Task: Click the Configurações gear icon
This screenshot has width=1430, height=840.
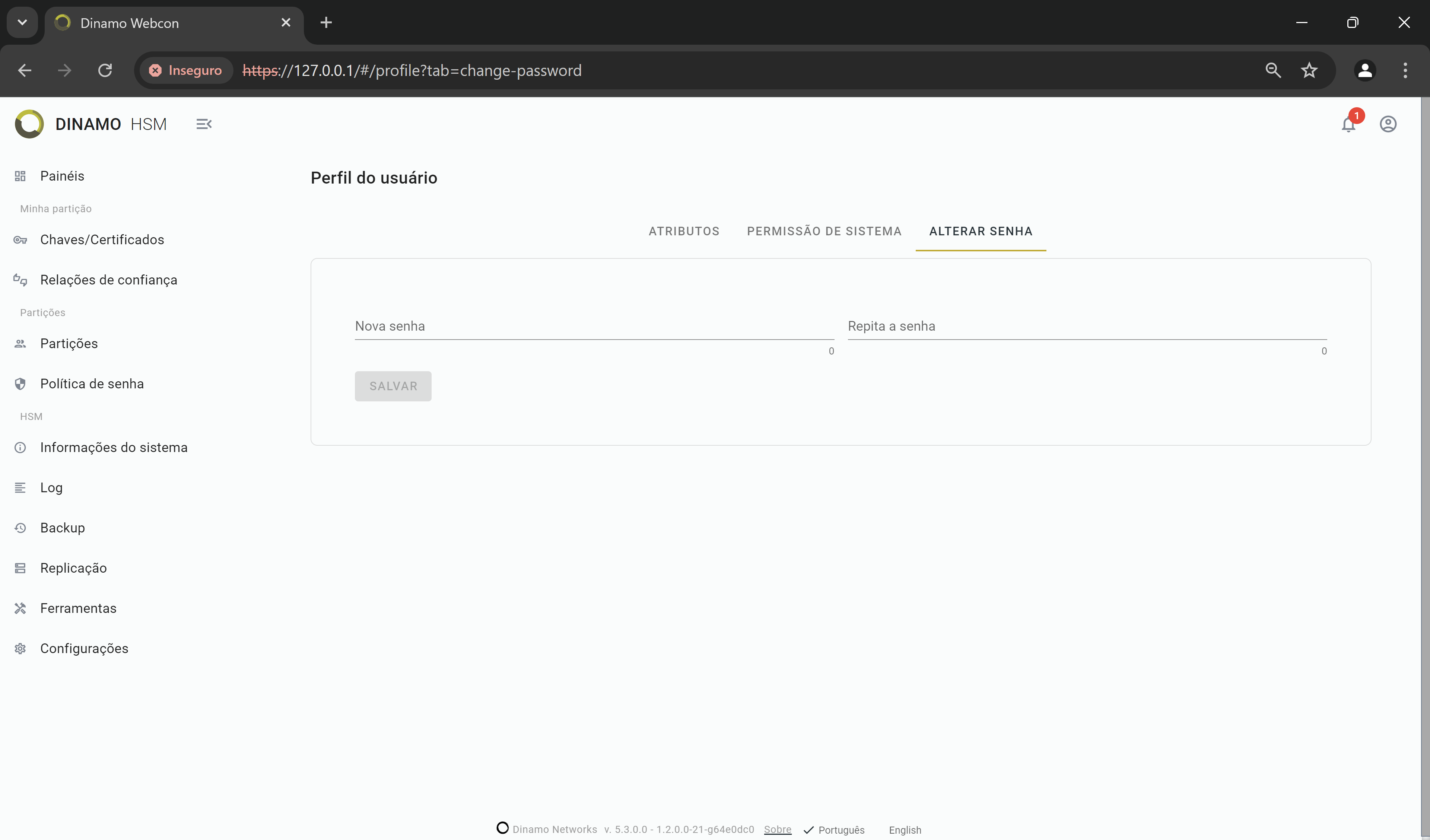Action: pos(20,649)
